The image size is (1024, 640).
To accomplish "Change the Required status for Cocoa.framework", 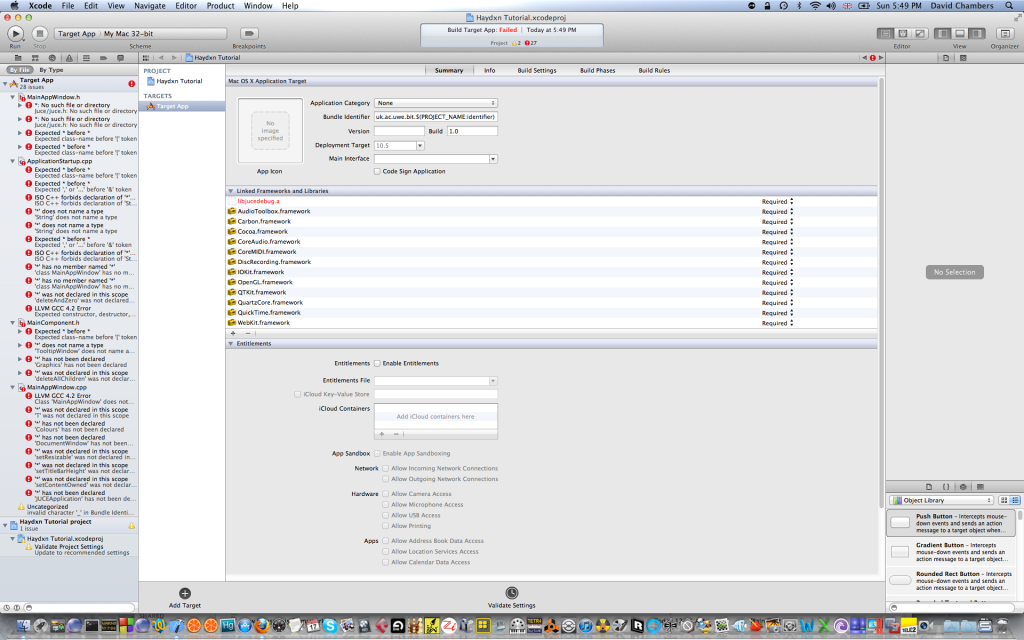I will 777,232.
